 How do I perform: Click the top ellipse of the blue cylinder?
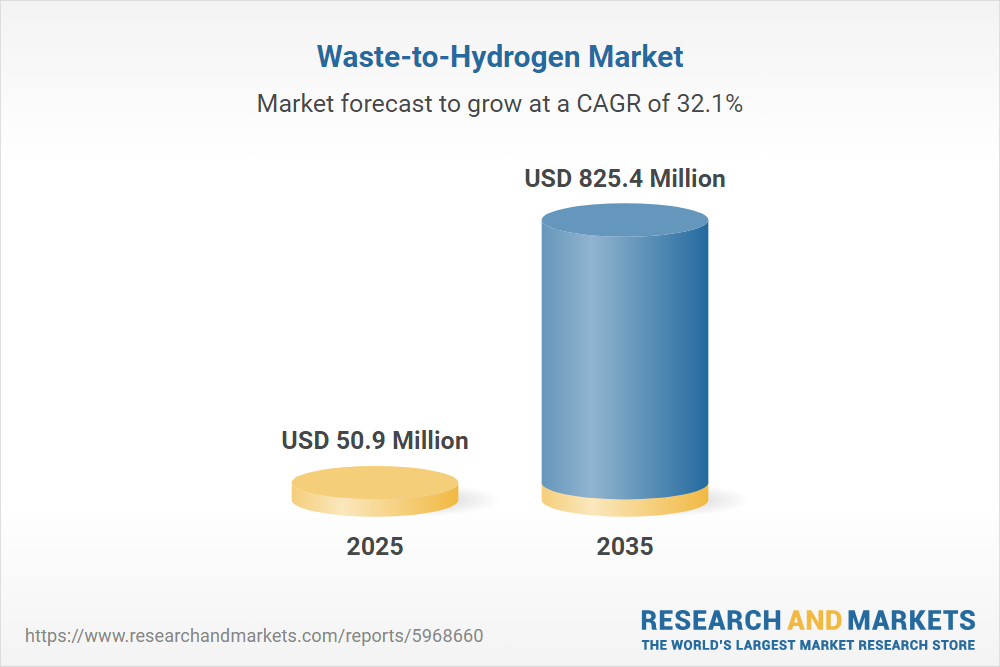tap(625, 220)
